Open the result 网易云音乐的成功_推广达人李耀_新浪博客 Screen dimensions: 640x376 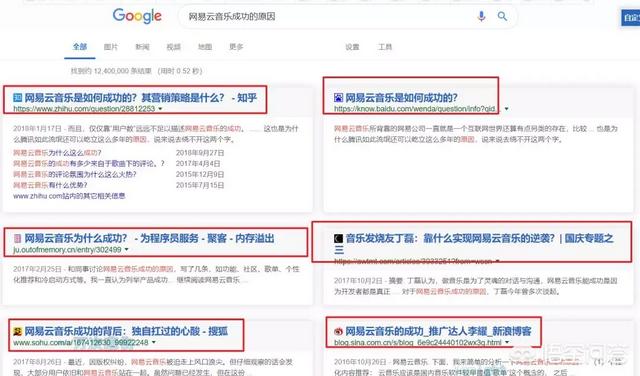tap(438, 331)
